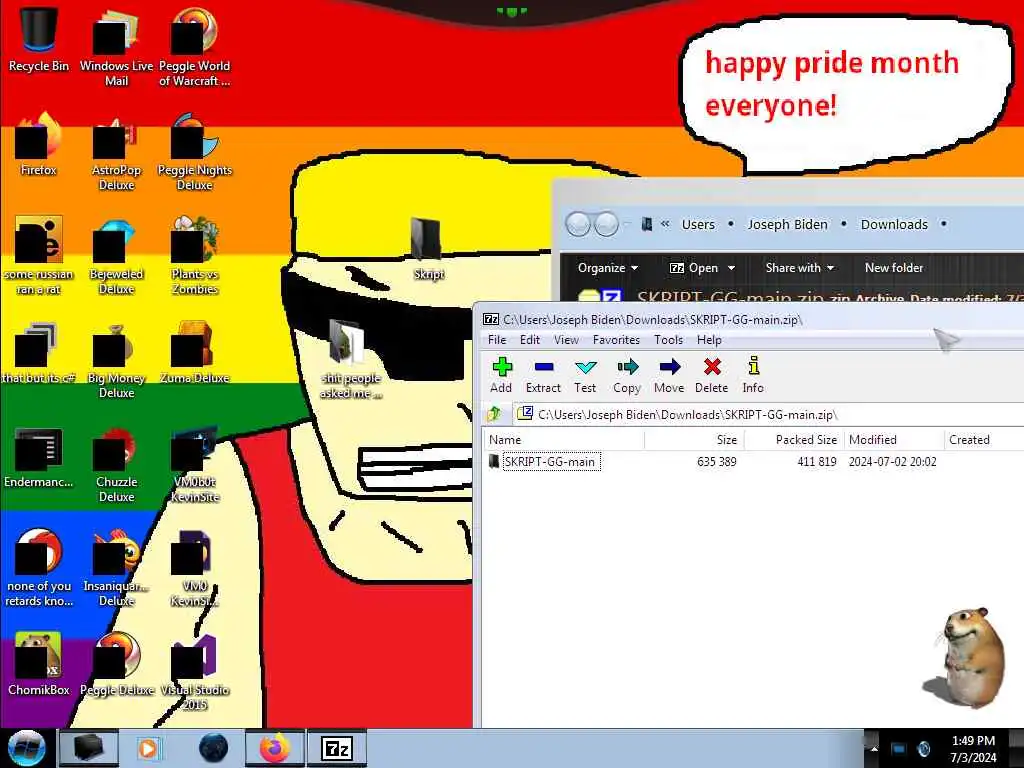Select the ChomikBox desktop icon

(39, 664)
